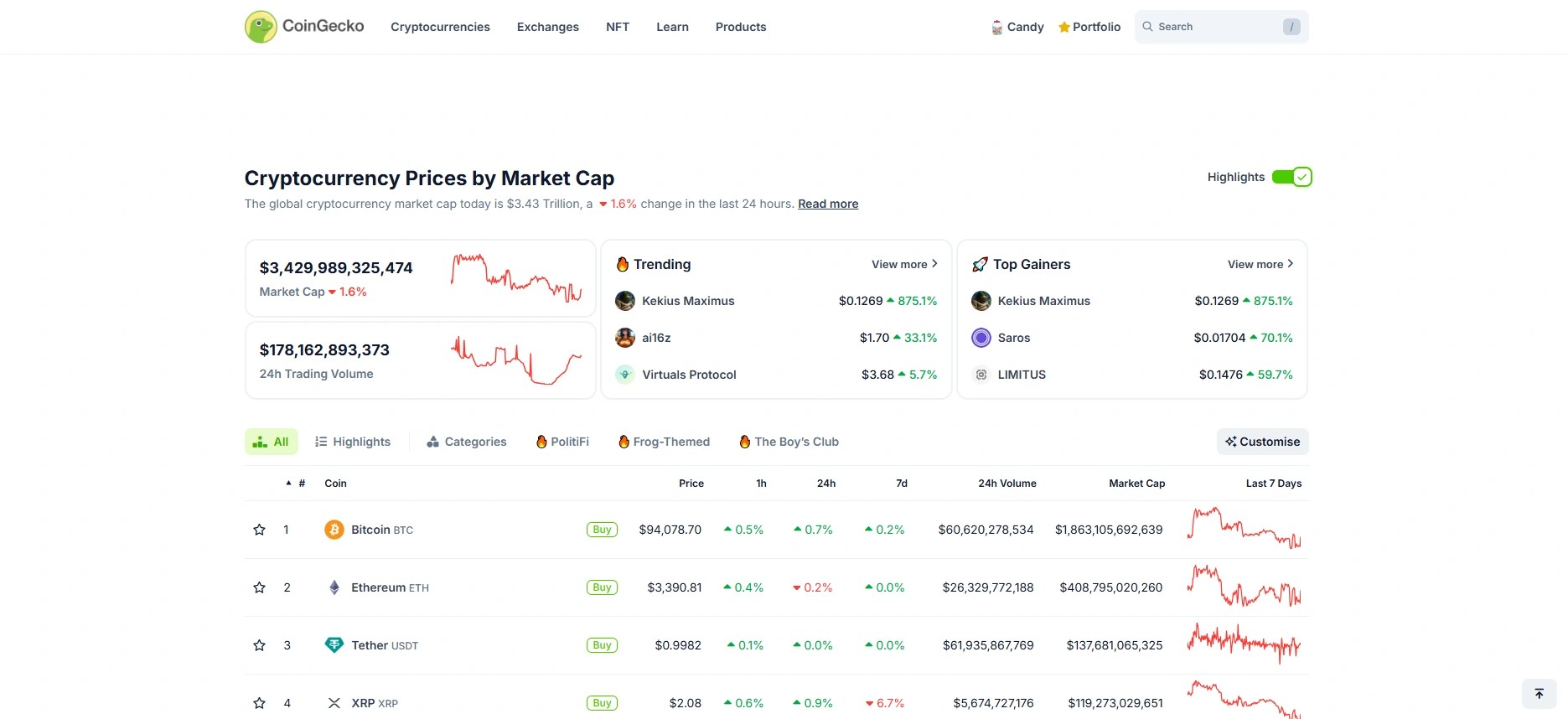Click the Bitcoin coin icon
Viewport: 1568px width, 719px height.
tap(334, 530)
